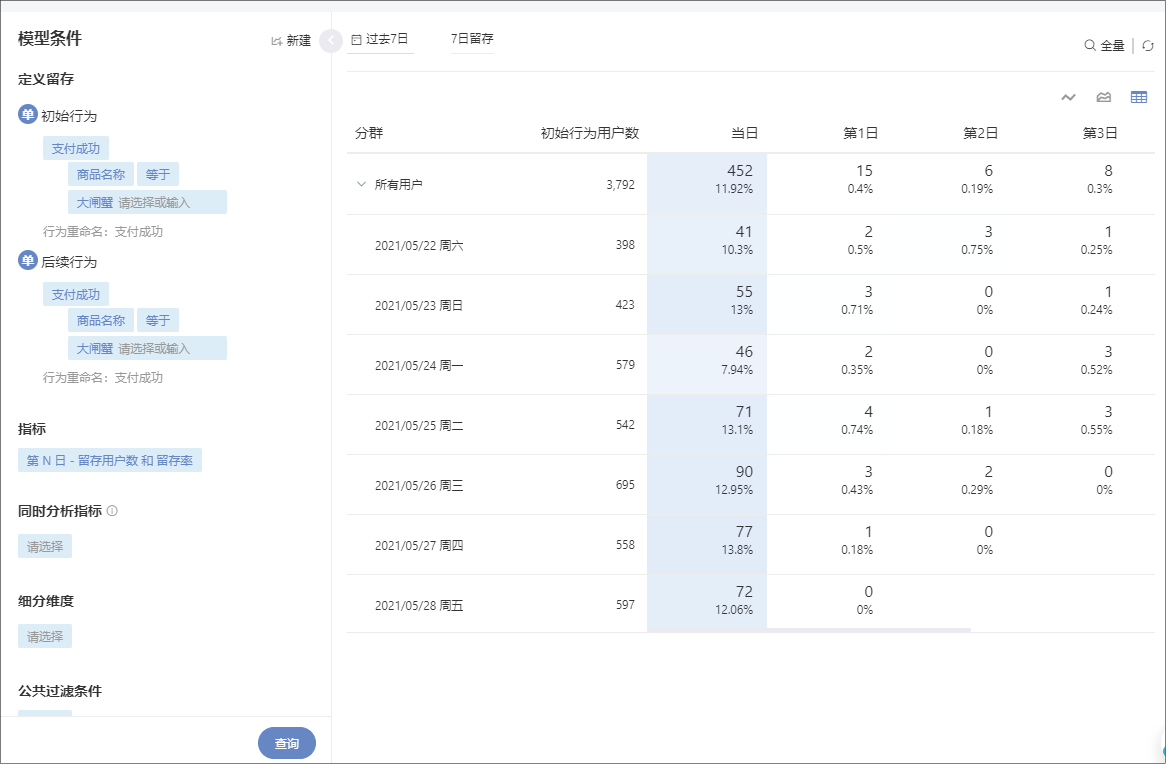
Task: Click the 查询 button
Action: click(287, 743)
